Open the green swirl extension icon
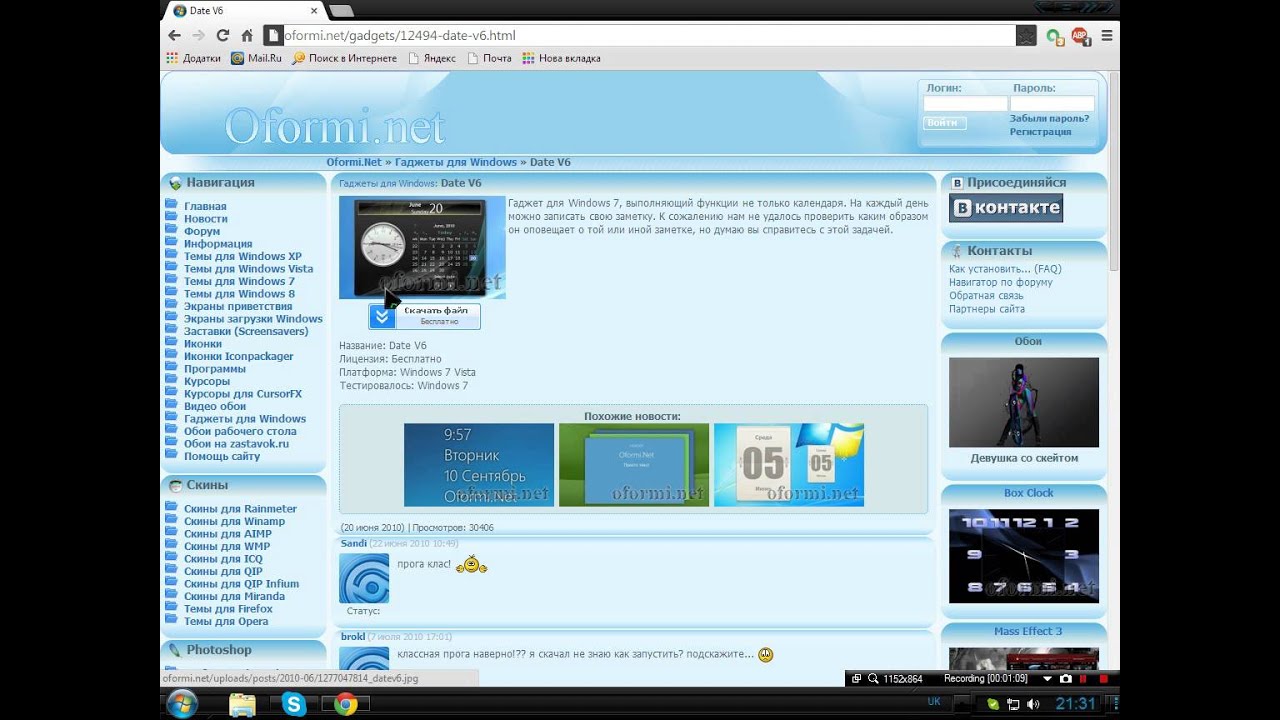Viewport: 1280px width, 720px height. point(1054,36)
